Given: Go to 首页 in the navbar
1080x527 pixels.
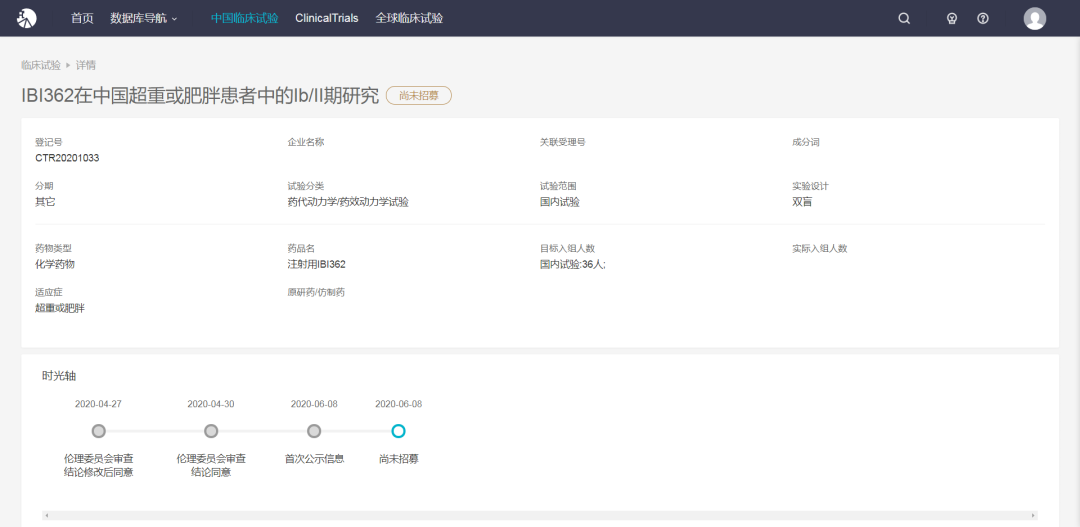Looking at the screenshot, I should click(x=82, y=19).
